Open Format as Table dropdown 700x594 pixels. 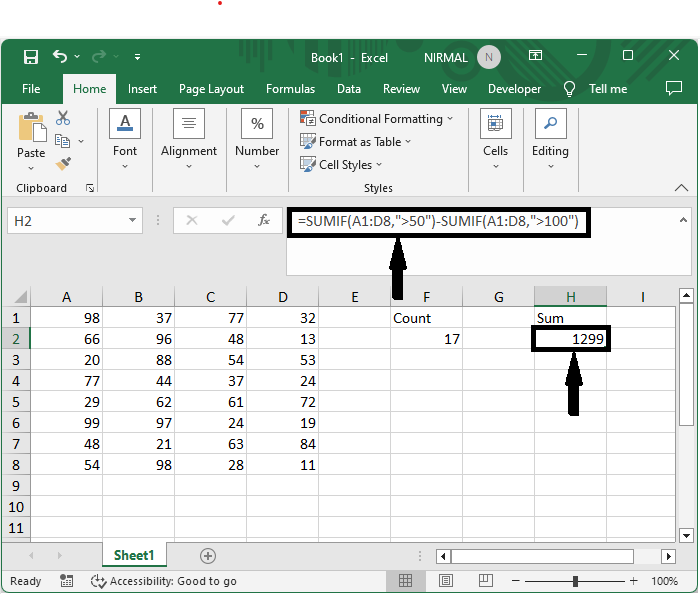coord(355,141)
